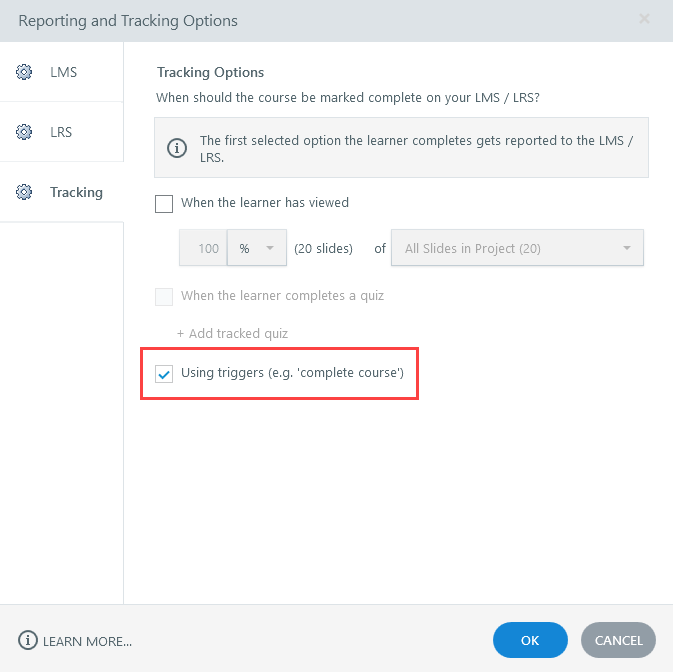Screen dimensions: 673x672
Task: Click the slide percentage number field
Action: tap(204, 248)
